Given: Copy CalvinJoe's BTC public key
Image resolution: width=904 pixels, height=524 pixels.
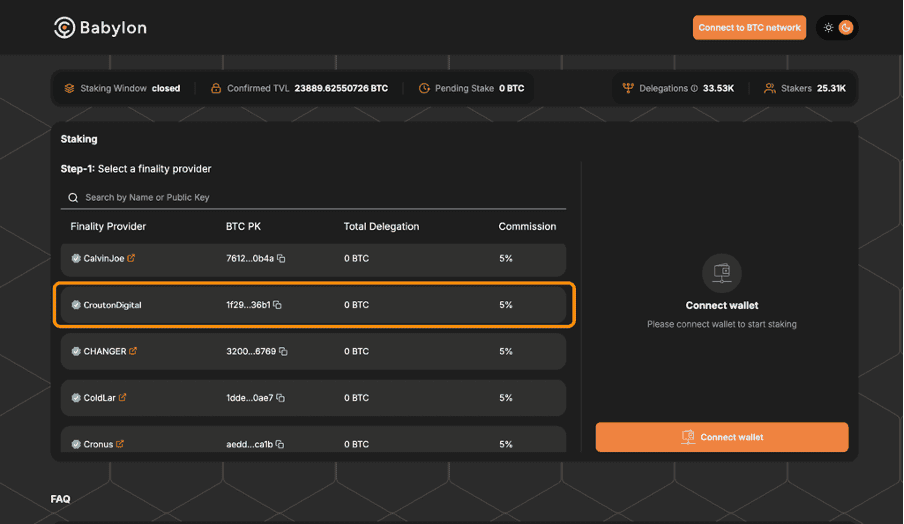Looking at the screenshot, I should coord(281,259).
